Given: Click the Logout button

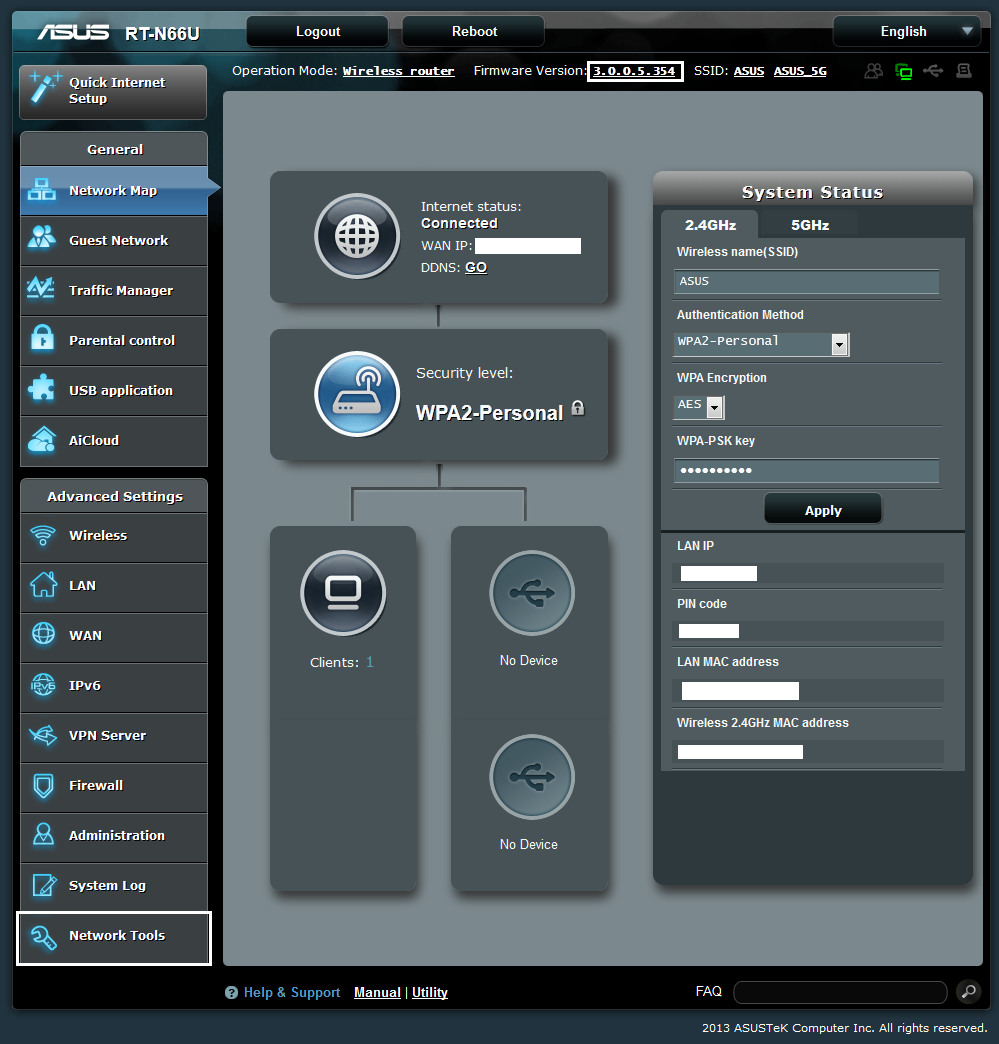Looking at the screenshot, I should 318,31.
